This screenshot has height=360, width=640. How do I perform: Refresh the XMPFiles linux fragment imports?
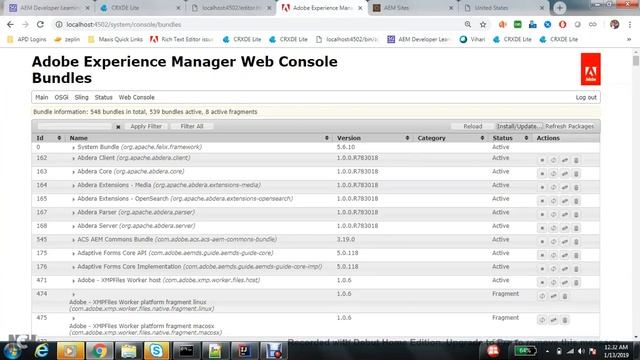[x=542, y=296]
